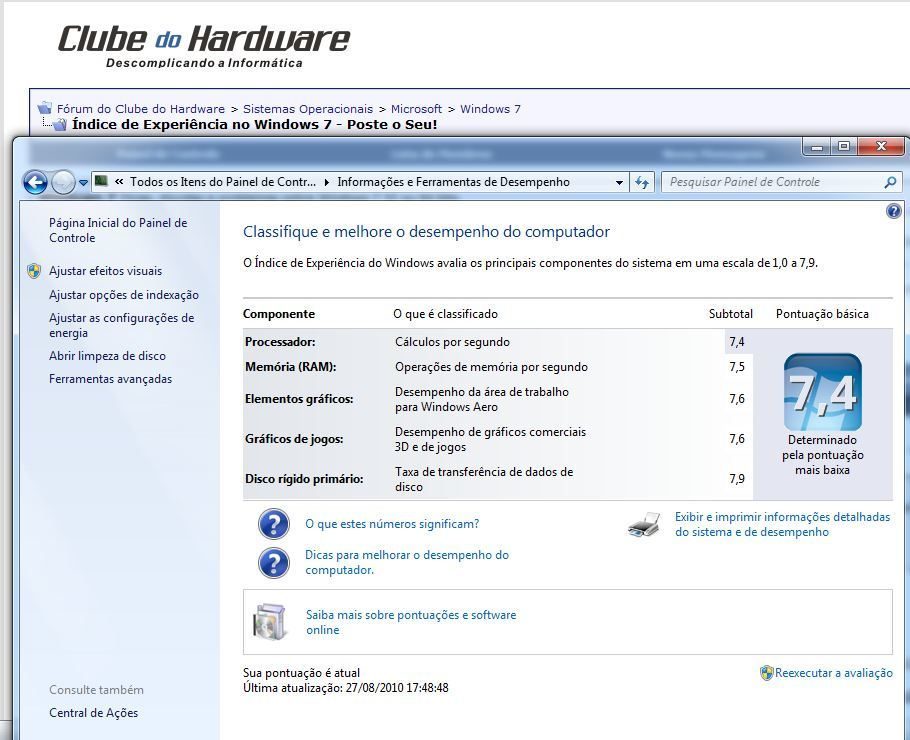This screenshot has width=910, height=740.
Task: Click the greyed Forward arrow button
Action: click(x=63, y=183)
